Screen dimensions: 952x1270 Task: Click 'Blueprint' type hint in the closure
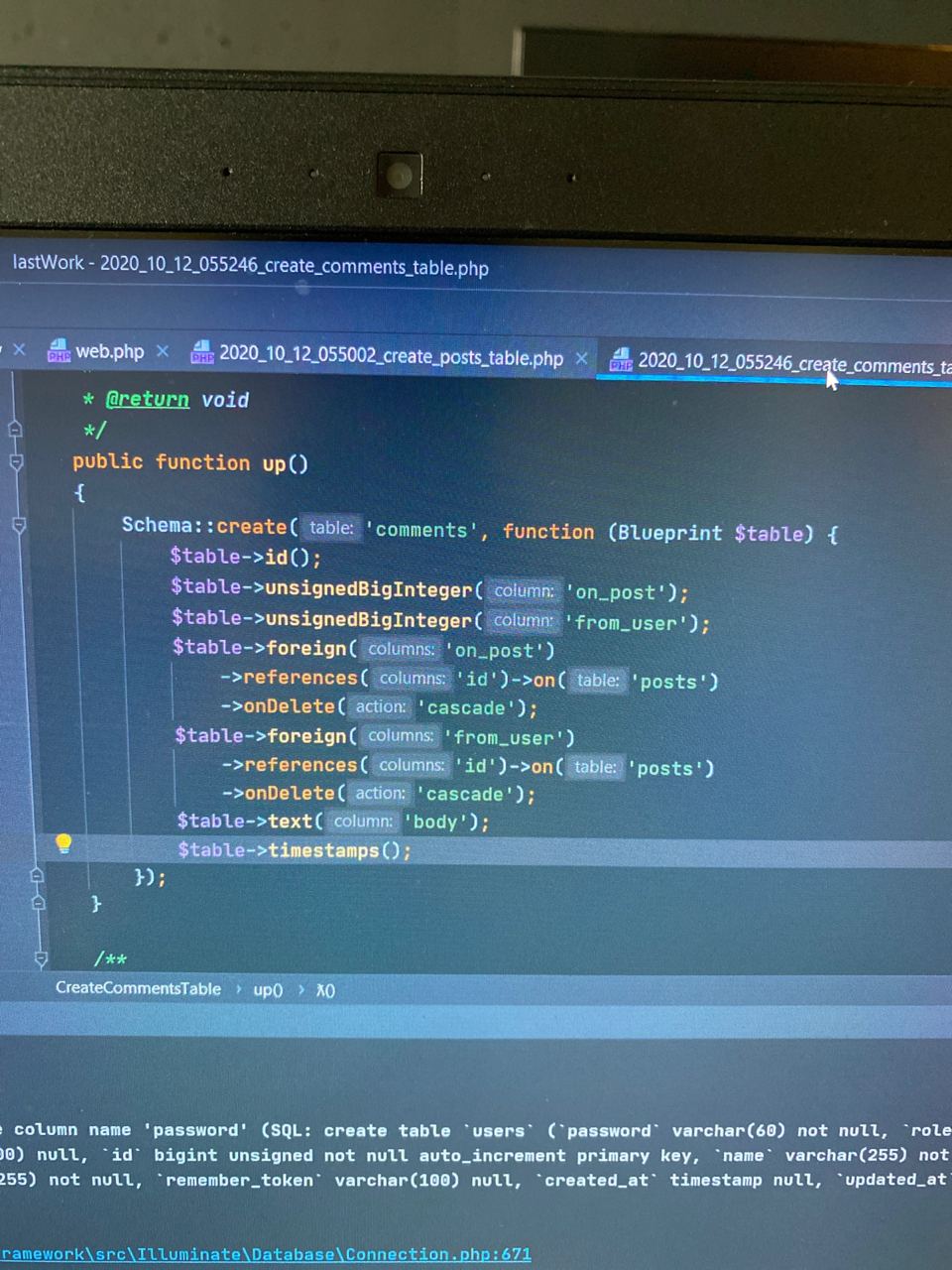[669, 533]
